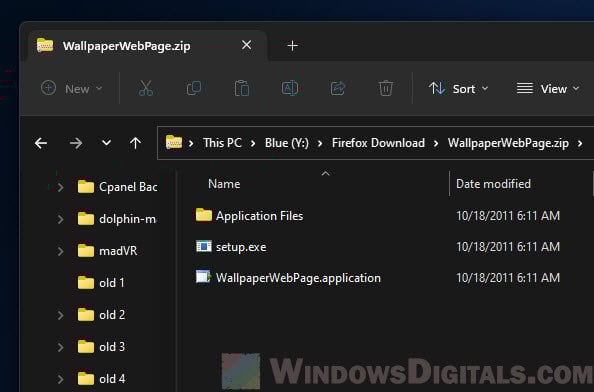The height and width of the screenshot is (392, 594).
Task: Add a new File Explorer tab
Action: coord(292,46)
